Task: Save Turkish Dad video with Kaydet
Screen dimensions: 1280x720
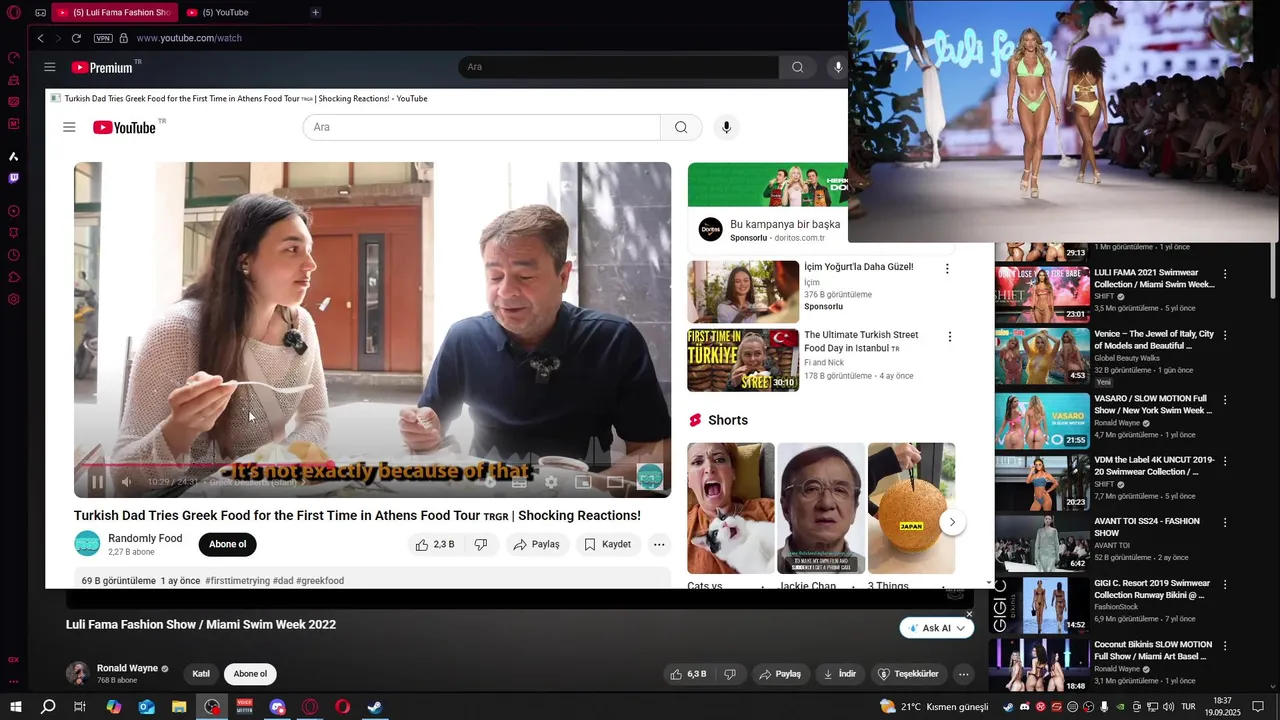Action: point(607,544)
